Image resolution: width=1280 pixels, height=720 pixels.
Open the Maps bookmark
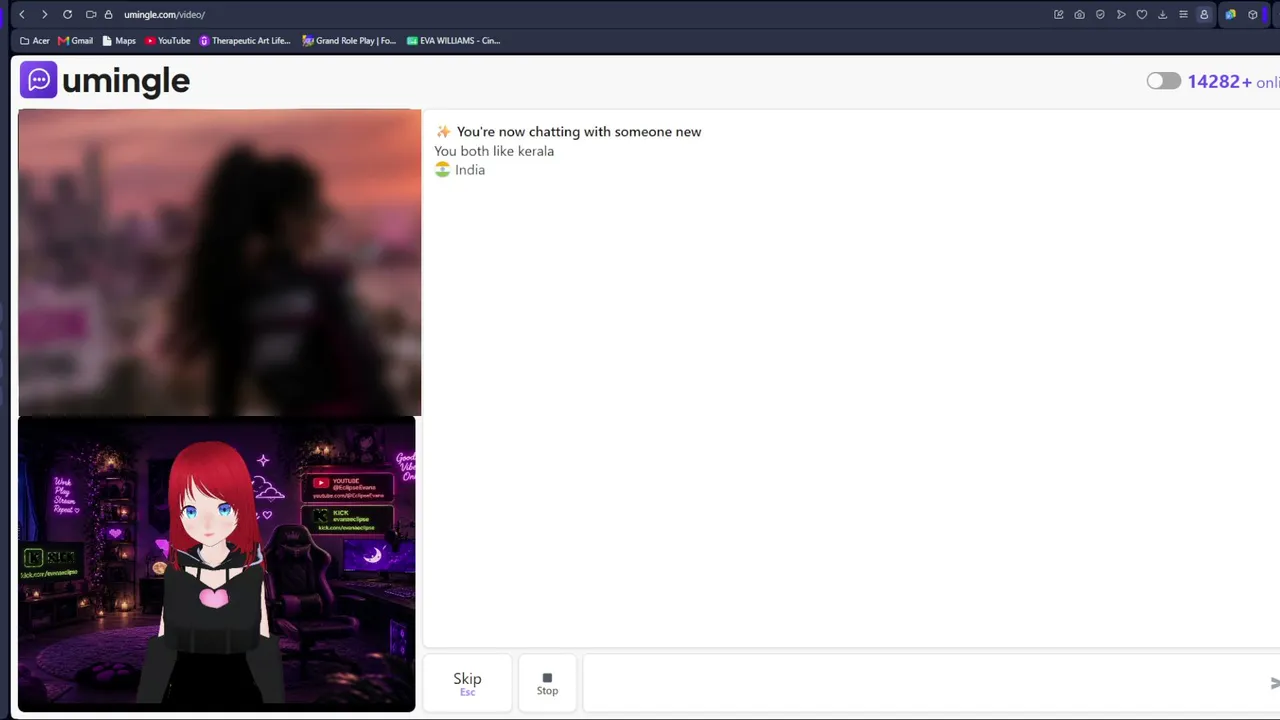119,41
